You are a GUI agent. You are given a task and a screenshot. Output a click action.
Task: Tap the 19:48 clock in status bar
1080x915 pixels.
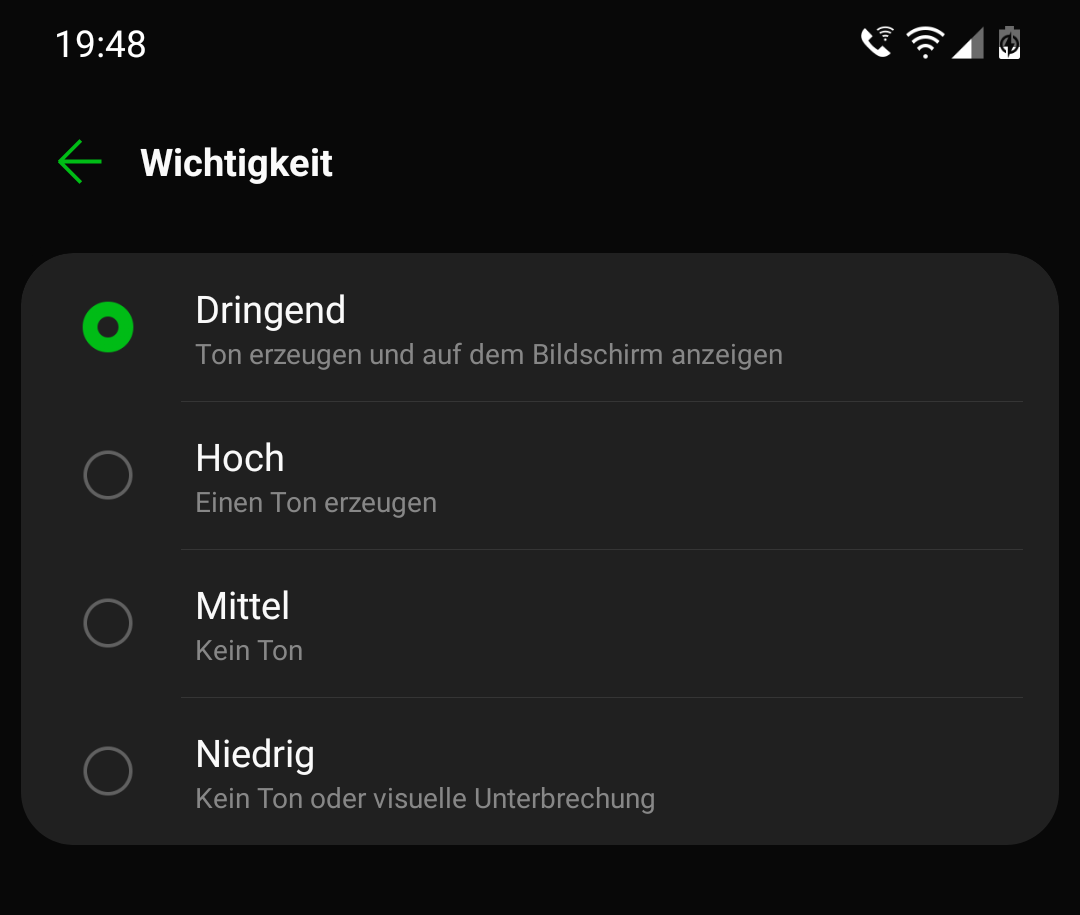click(x=101, y=44)
